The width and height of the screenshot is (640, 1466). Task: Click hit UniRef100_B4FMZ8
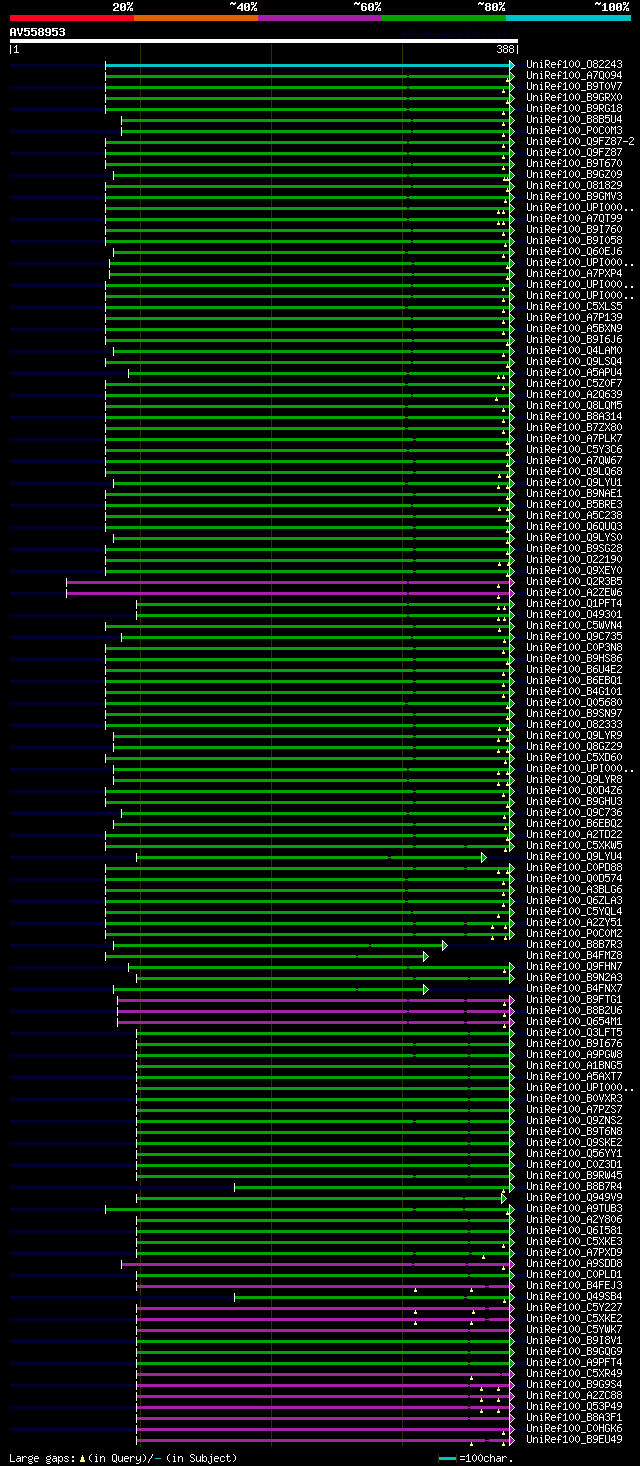[x=574, y=956]
